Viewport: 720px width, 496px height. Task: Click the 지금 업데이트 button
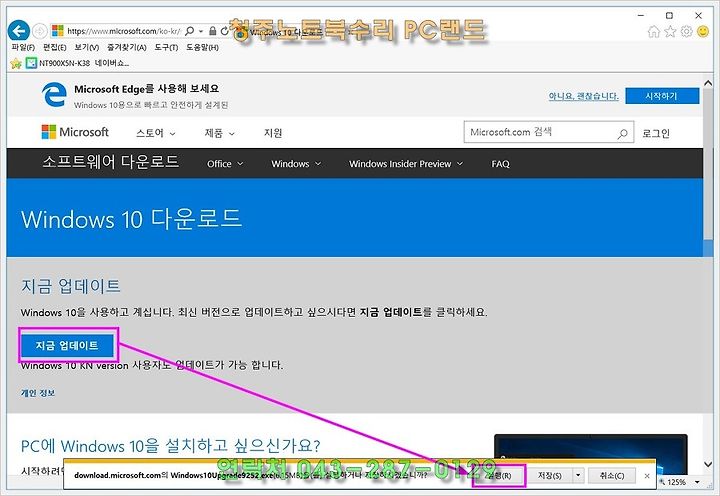click(67, 345)
